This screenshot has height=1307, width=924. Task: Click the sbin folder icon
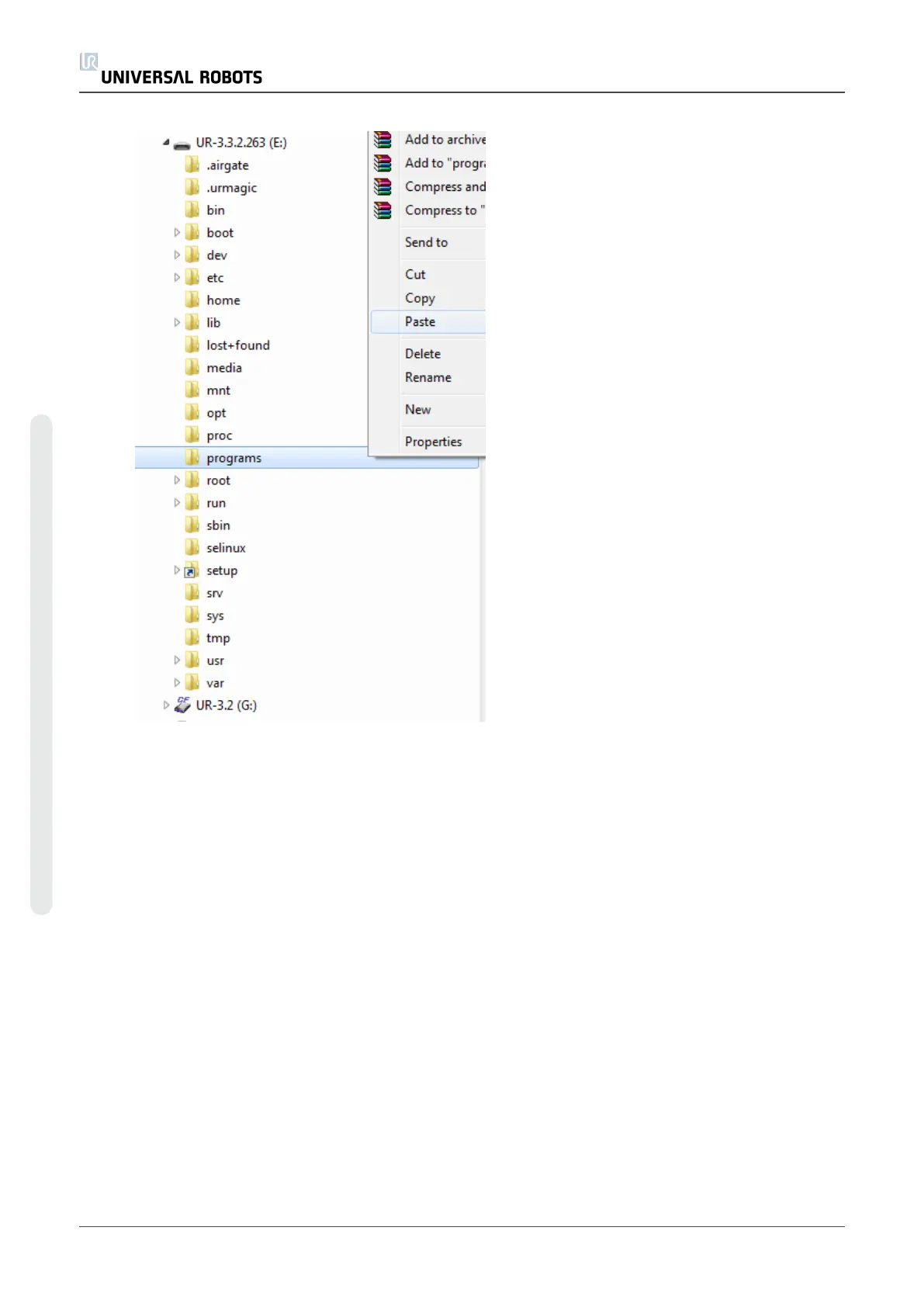pyautogui.click(x=192, y=525)
